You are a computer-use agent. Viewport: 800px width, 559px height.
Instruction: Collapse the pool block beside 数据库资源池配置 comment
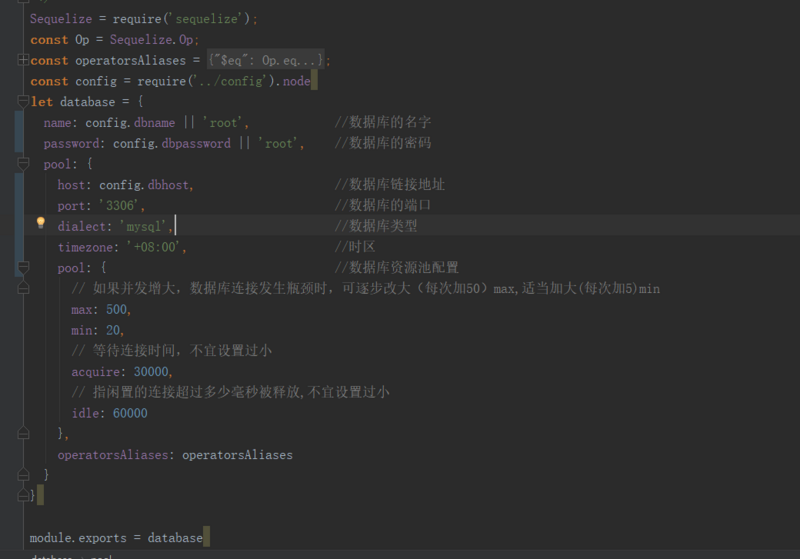23,267
